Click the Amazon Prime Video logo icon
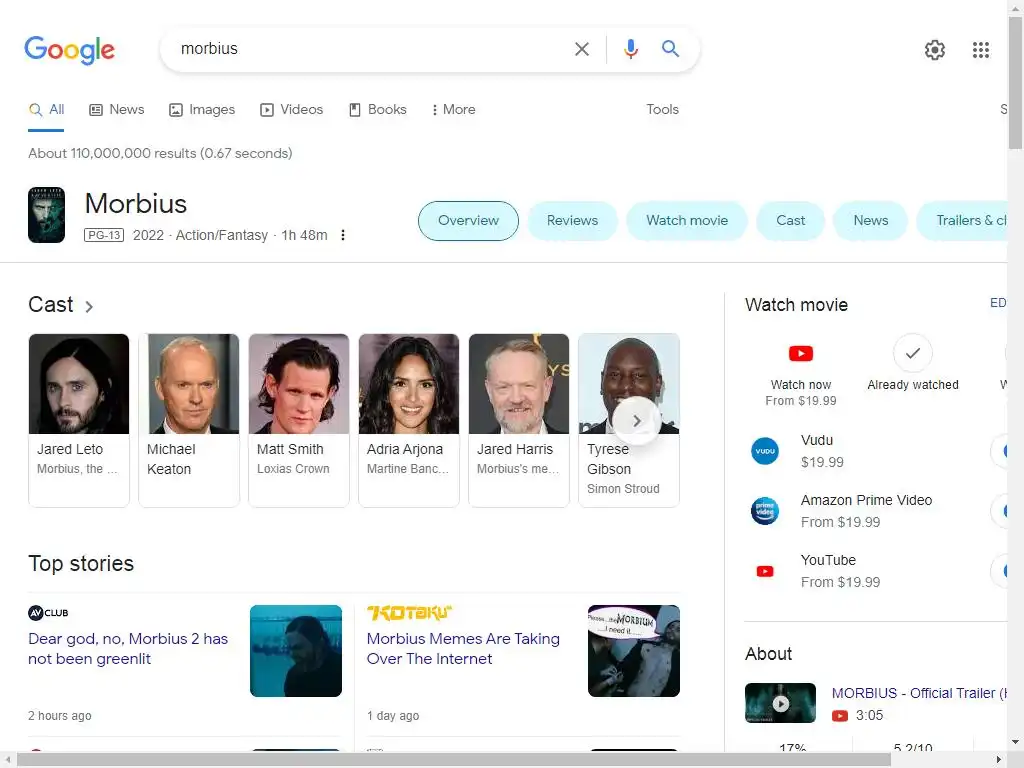The width and height of the screenshot is (1024, 768). [765, 511]
